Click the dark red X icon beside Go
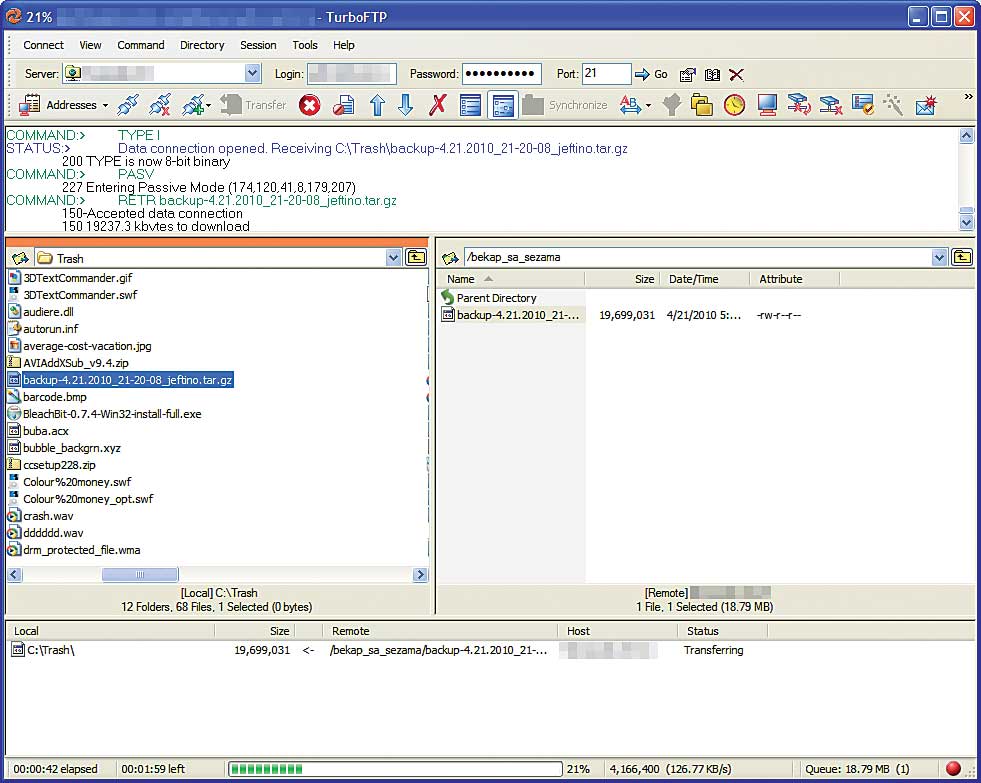 736,74
